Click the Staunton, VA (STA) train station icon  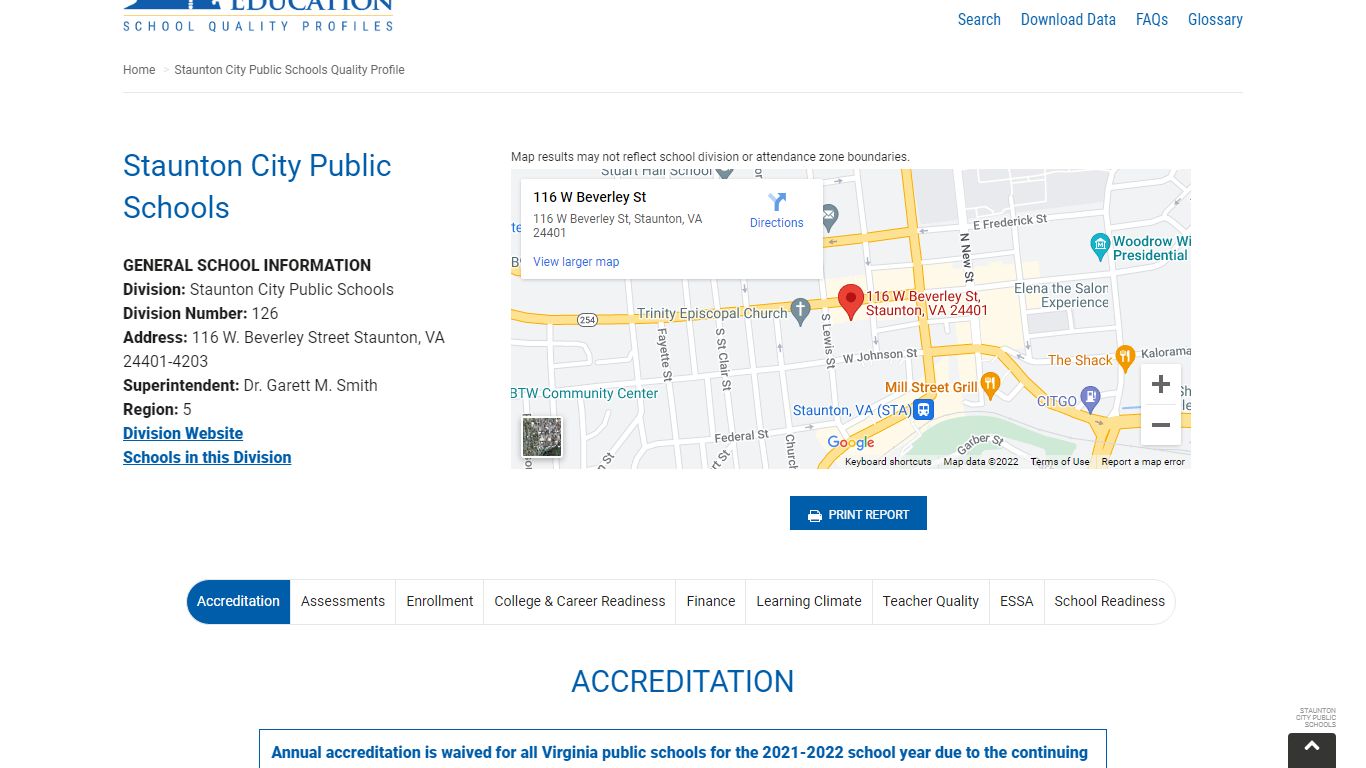(925, 410)
